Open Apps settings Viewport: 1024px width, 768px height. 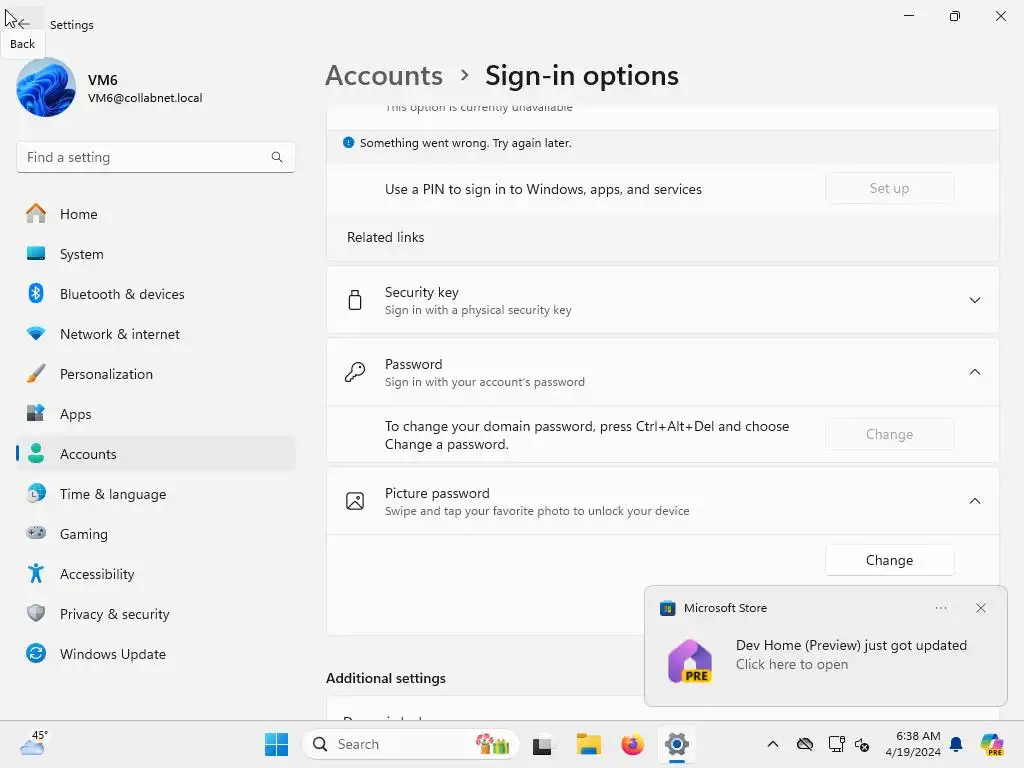[x=155, y=414]
